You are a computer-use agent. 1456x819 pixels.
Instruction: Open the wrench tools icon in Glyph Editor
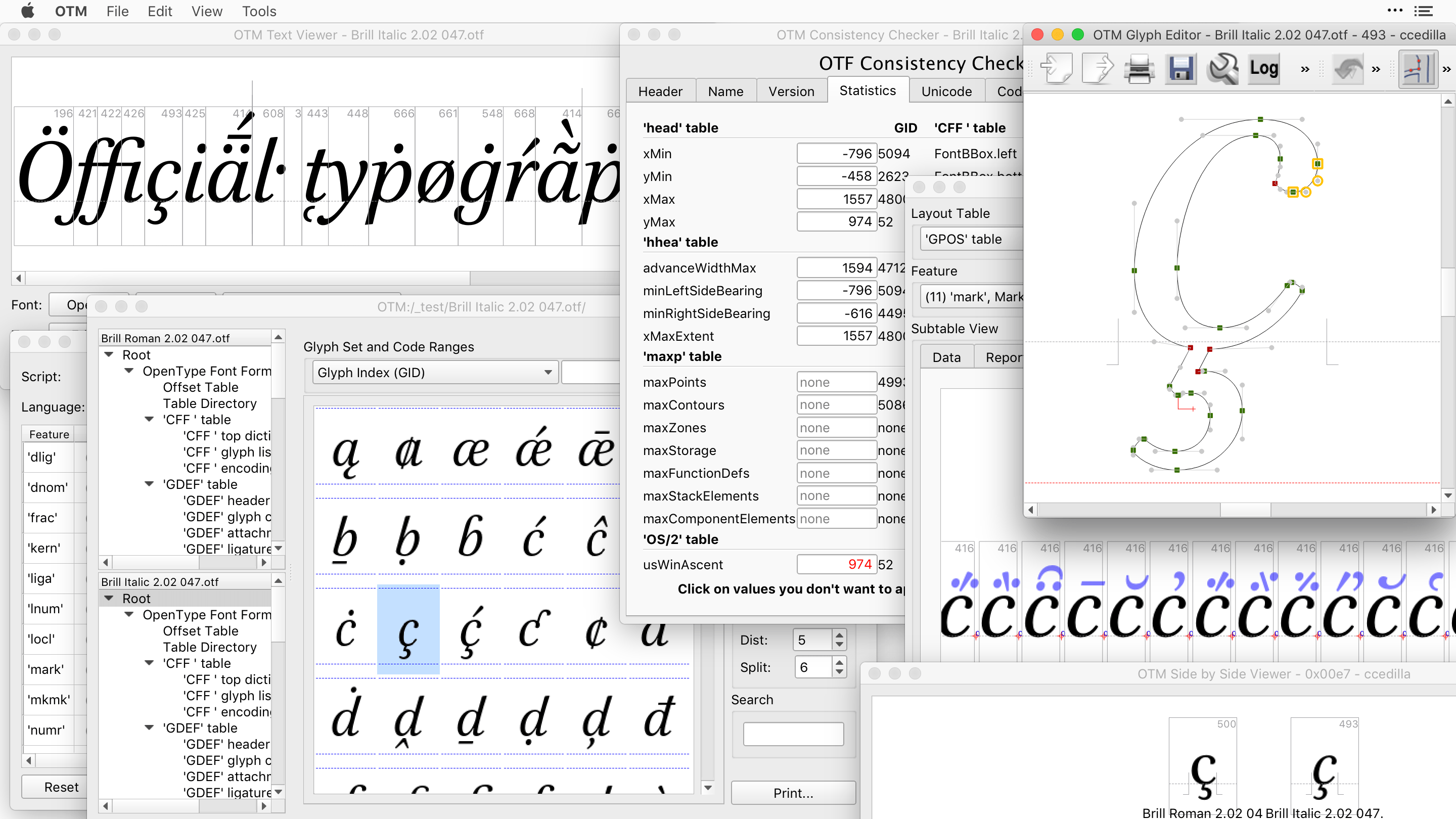tap(1222, 69)
